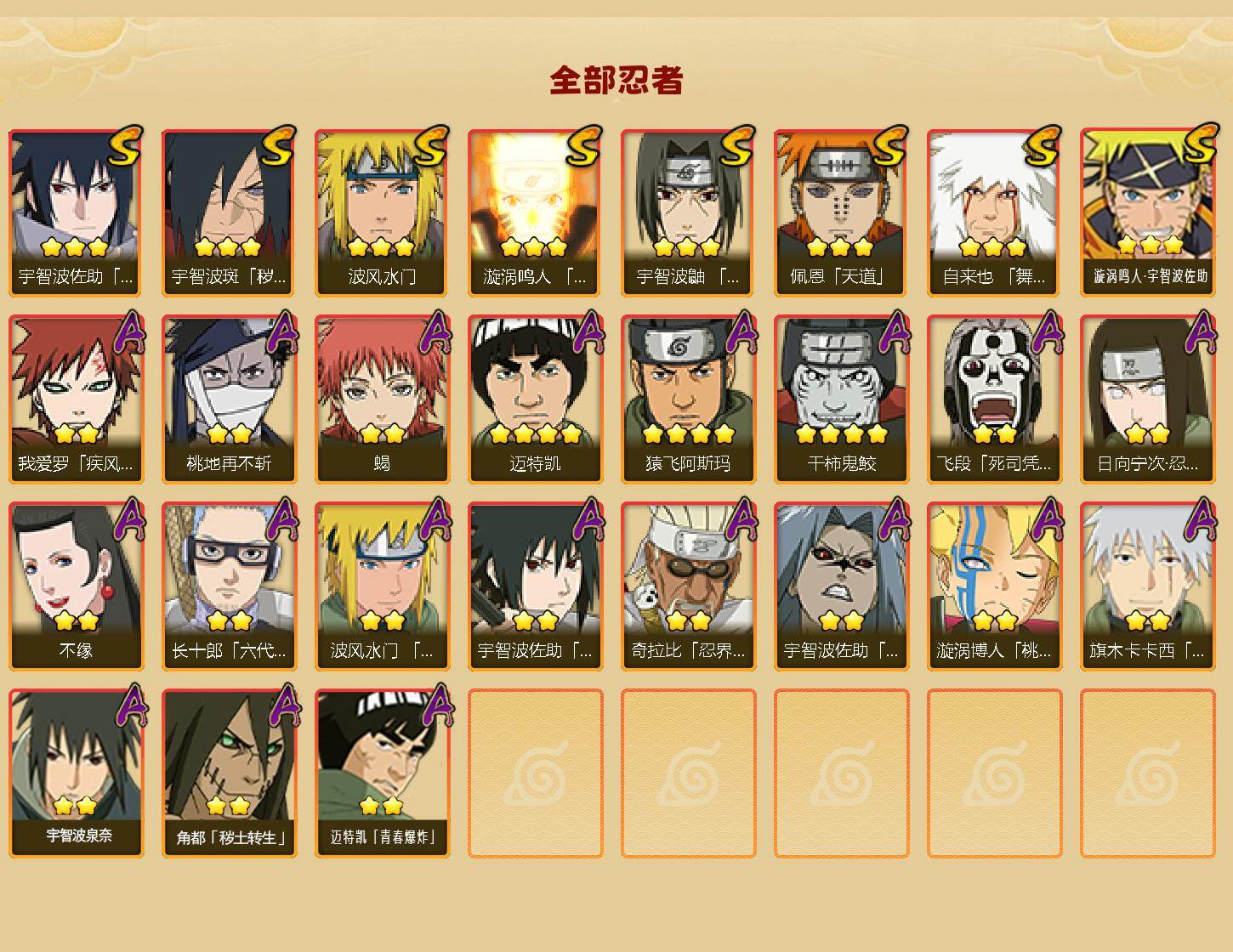The image size is (1233, 952).
Task: Click the first empty ninja slot
Action: pos(535,773)
